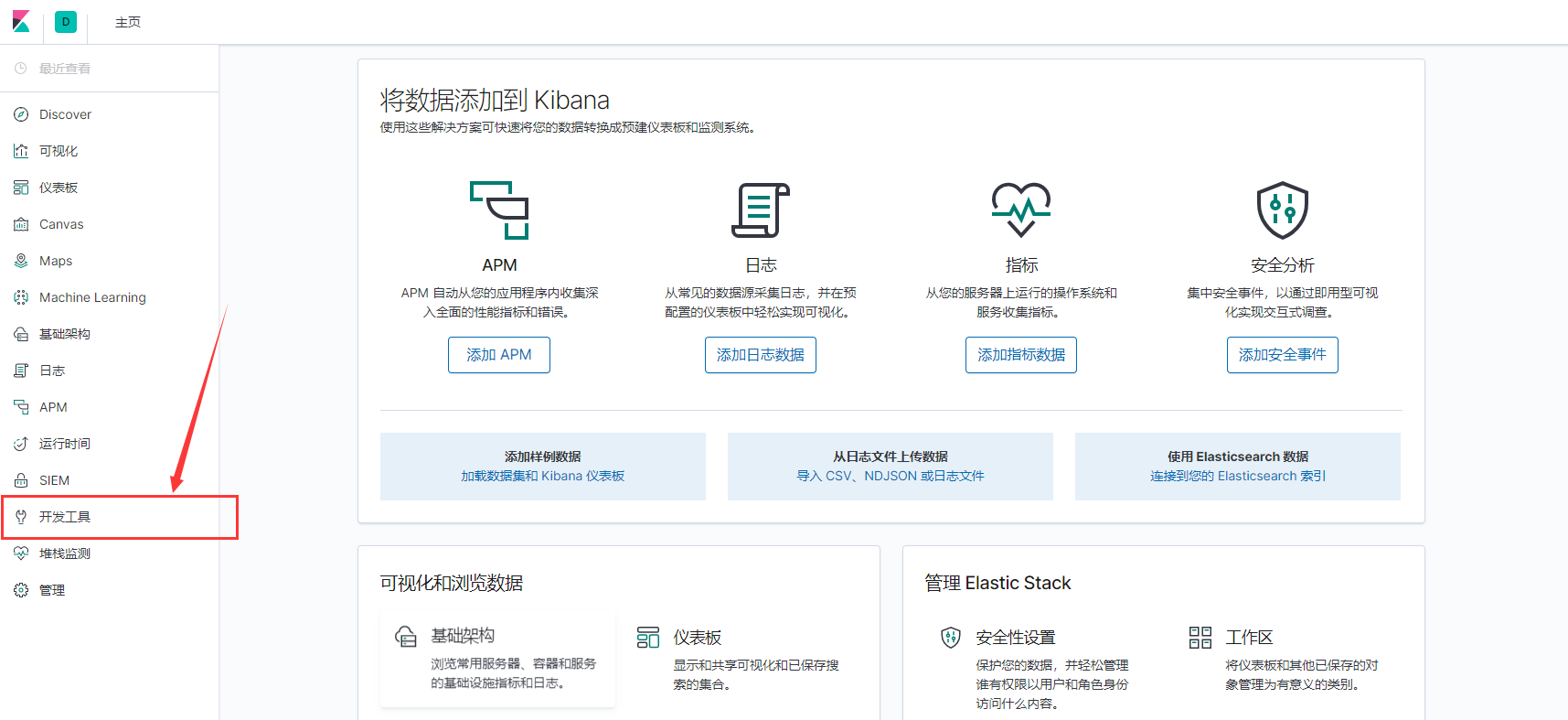Click the 主页 breadcrumb

point(128,22)
